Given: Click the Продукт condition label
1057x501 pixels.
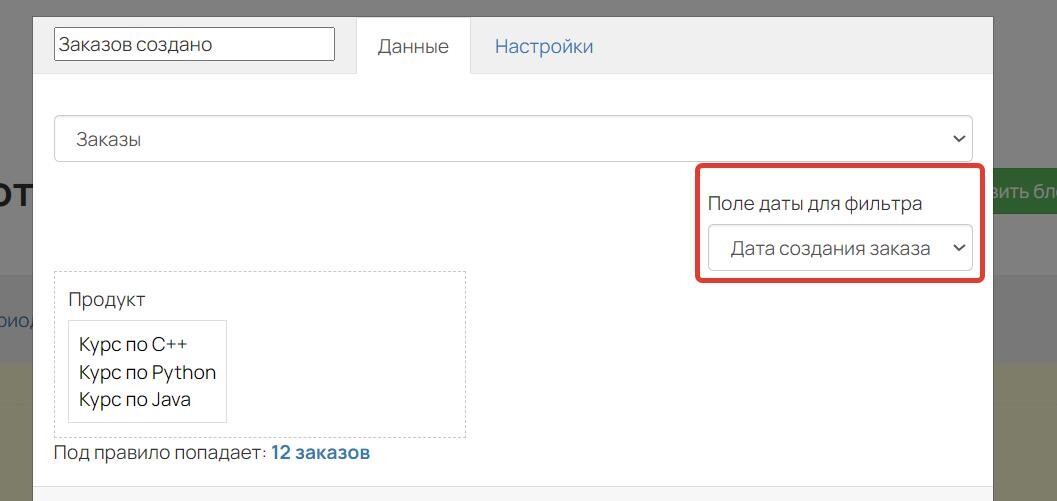Looking at the screenshot, I should tap(107, 299).
